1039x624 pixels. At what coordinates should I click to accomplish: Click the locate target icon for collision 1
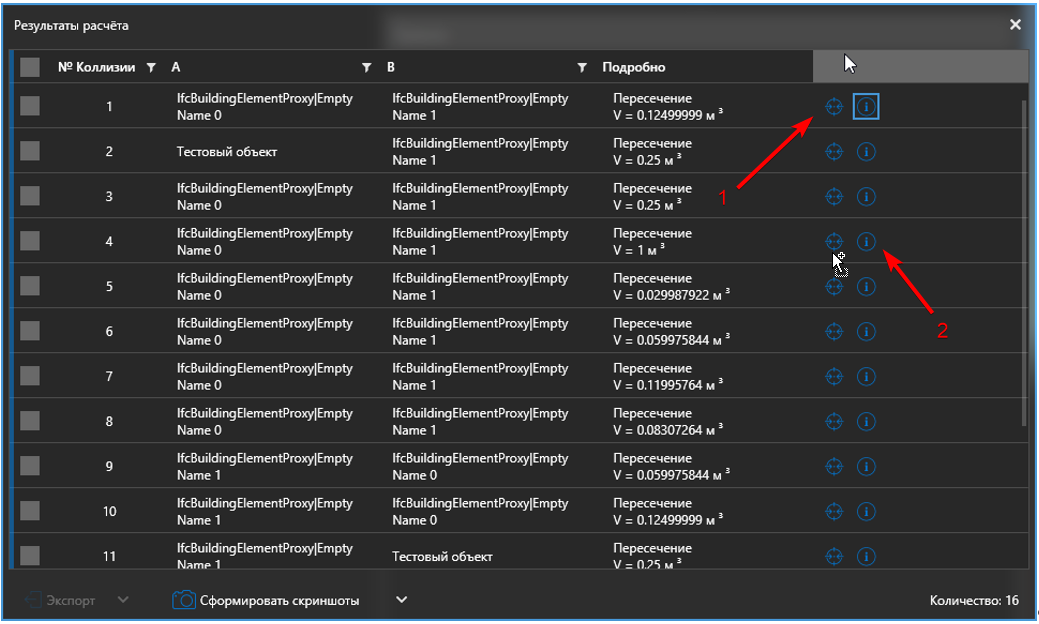[834, 107]
